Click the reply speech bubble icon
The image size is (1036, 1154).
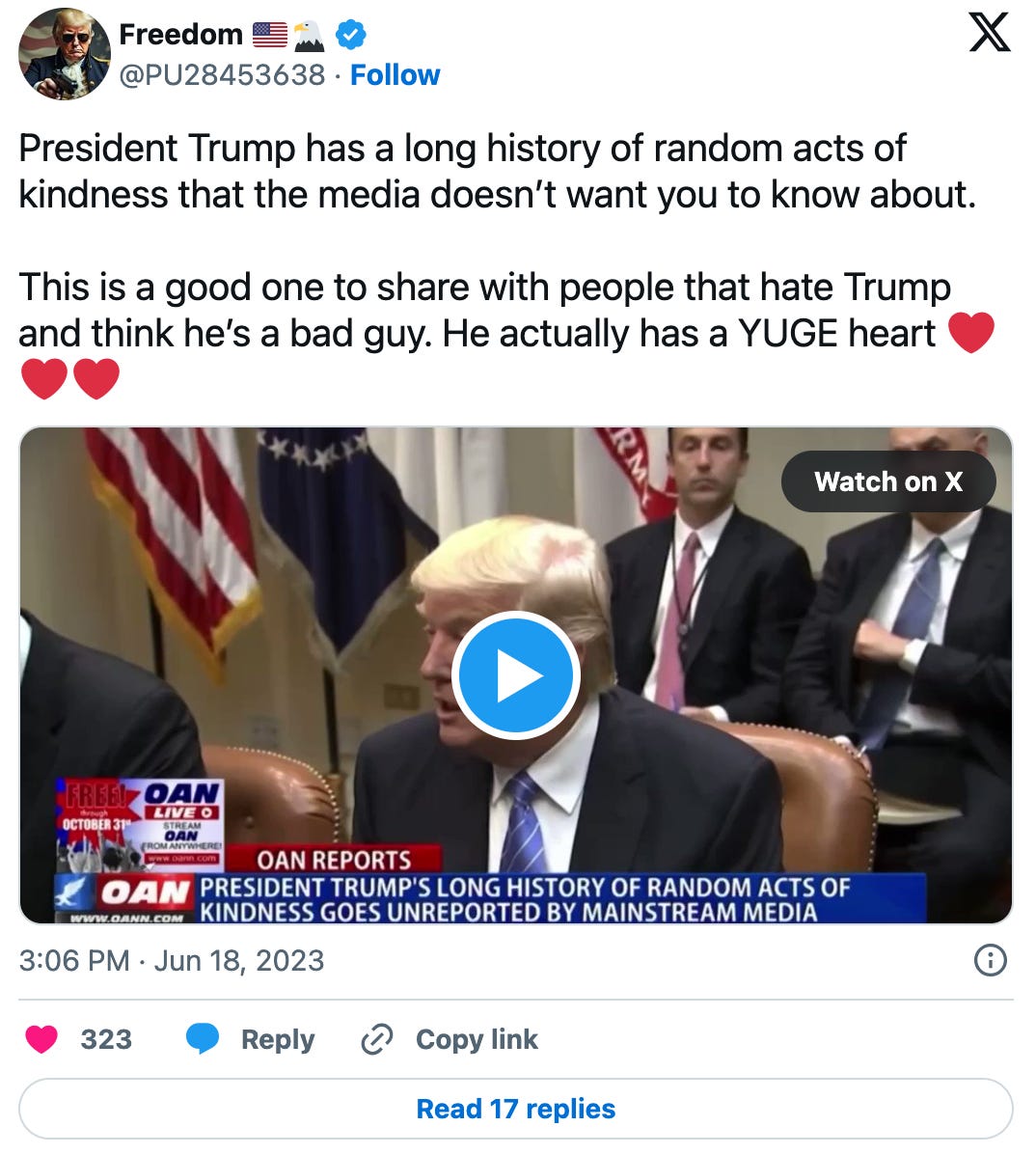pos(203,1038)
